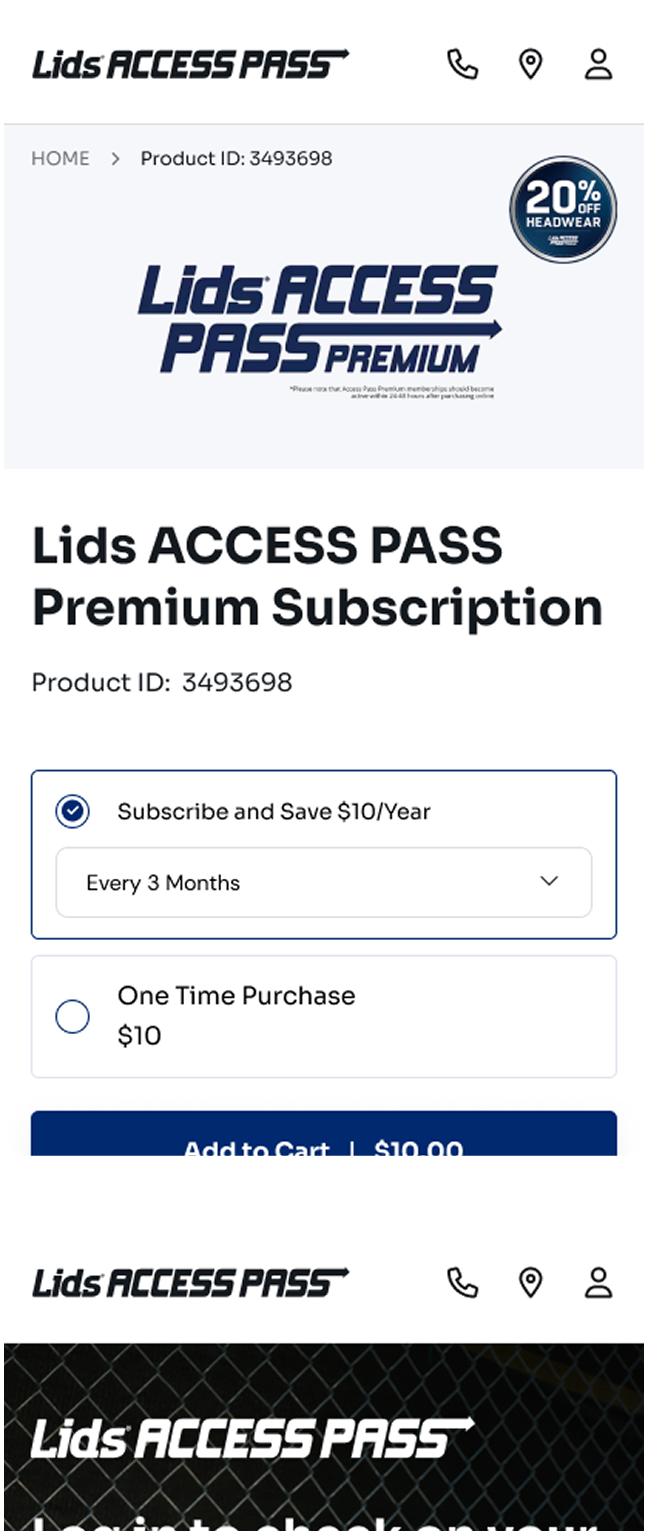The height and width of the screenshot is (1531, 648).
Task: Choose the One Time Purchase radio option
Action: [73, 1017]
